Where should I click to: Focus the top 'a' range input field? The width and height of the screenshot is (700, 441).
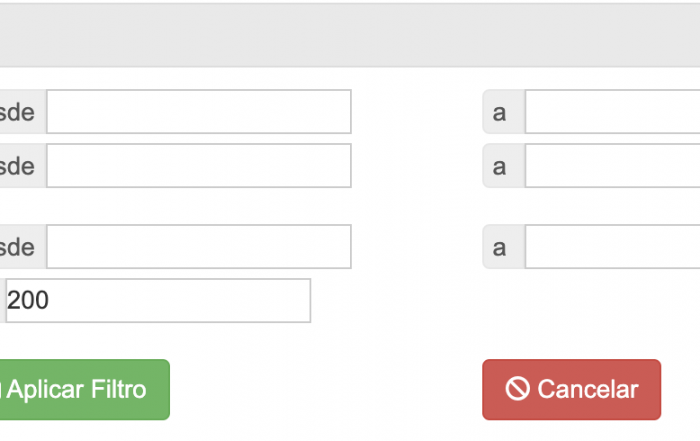click(612, 112)
